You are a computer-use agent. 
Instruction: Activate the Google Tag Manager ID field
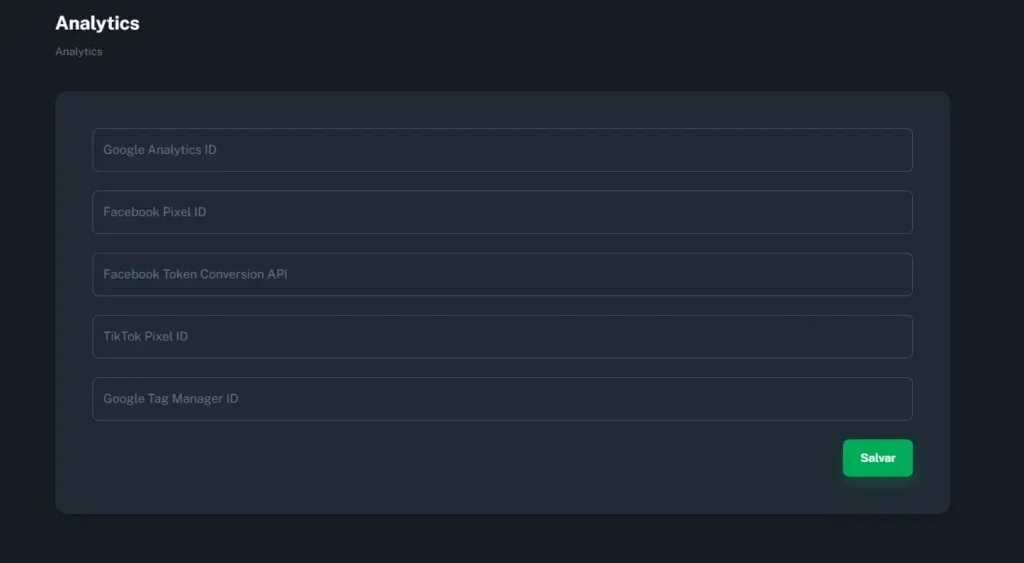502,398
